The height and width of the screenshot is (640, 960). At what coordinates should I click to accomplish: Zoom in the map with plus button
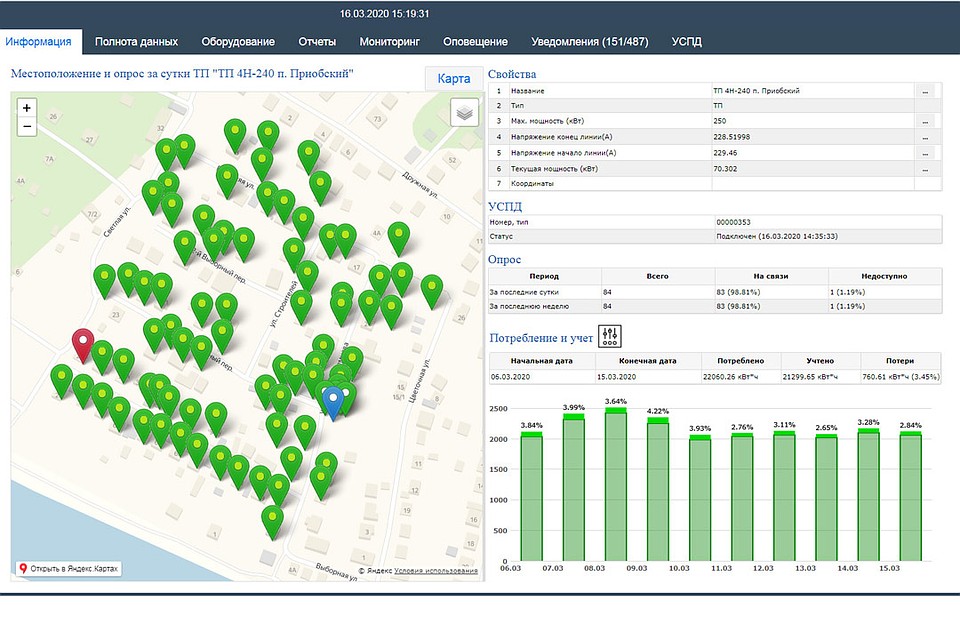point(26,108)
